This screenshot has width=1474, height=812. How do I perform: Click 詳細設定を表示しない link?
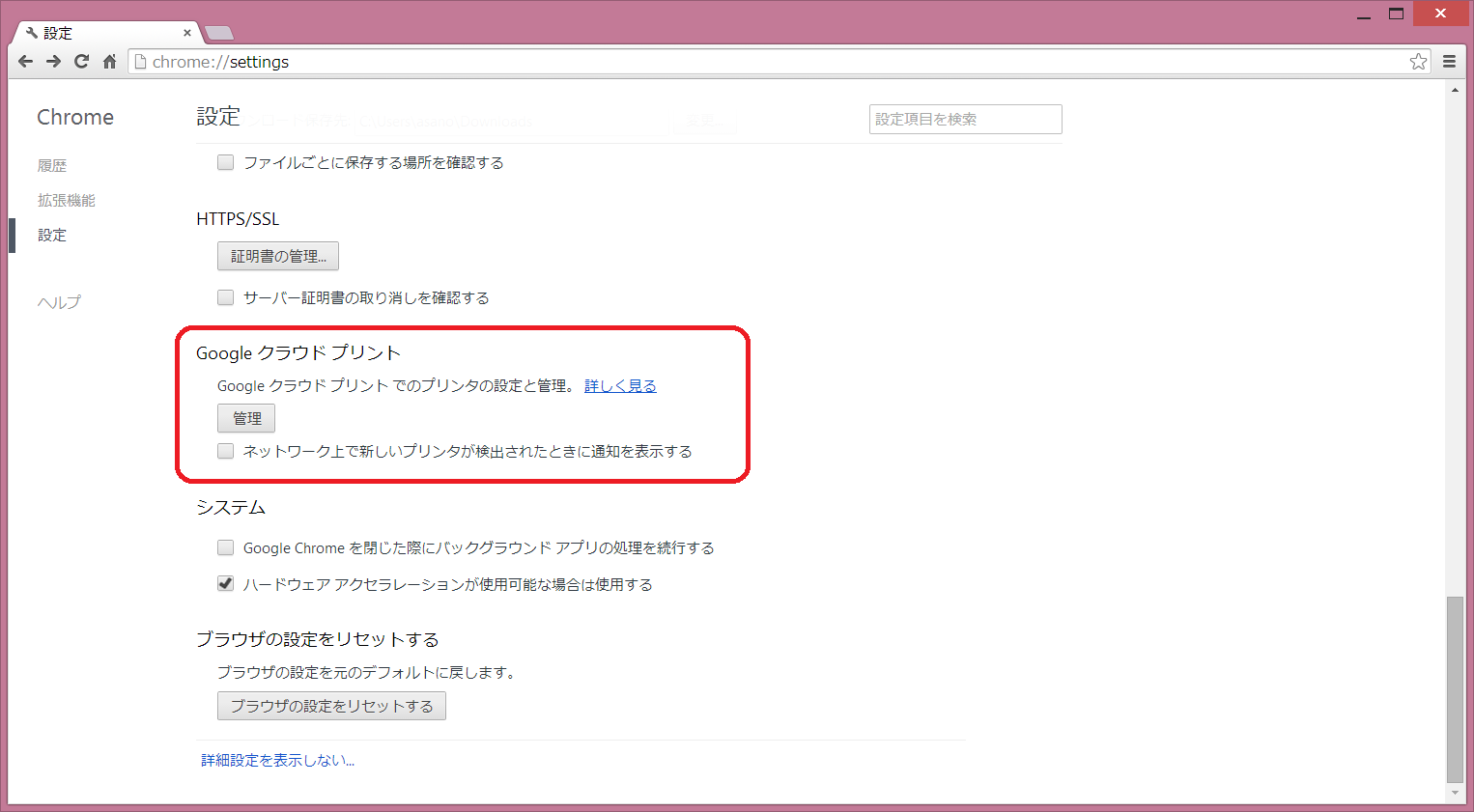tap(277, 761)
